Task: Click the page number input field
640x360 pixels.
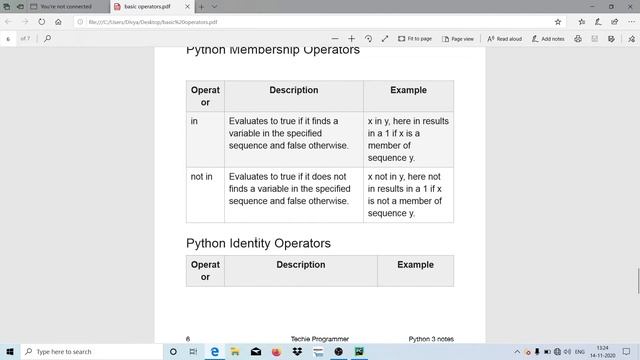Action: [8, 39]
